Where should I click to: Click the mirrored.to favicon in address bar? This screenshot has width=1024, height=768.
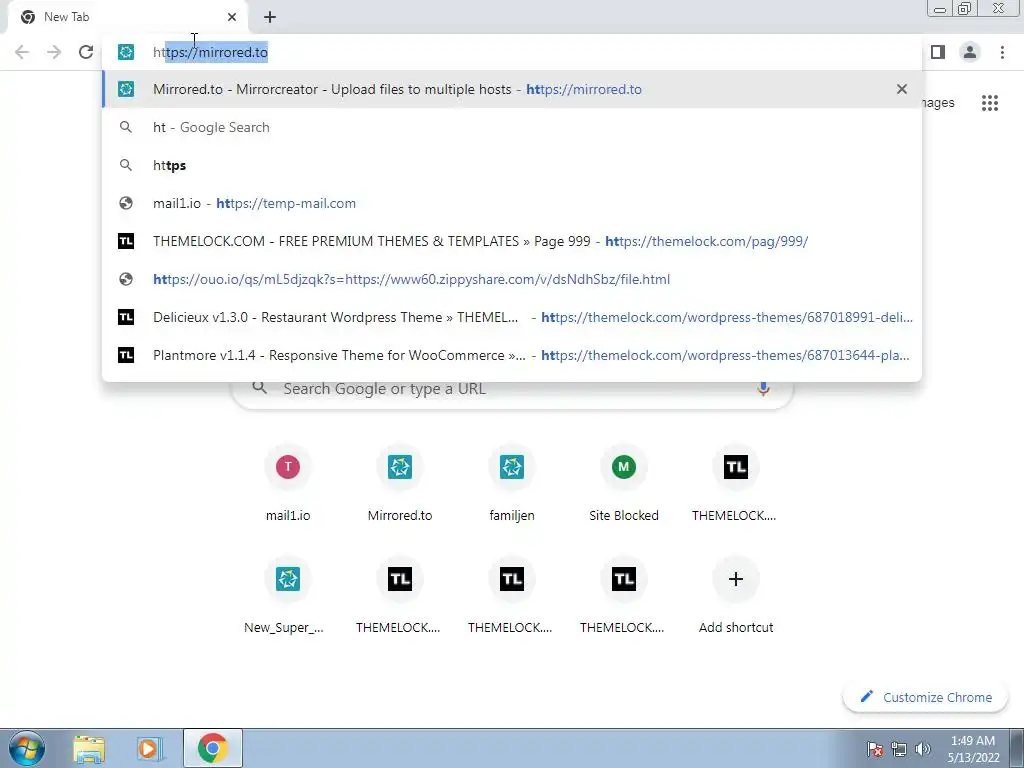pyautogui.click(x=126, y=52)
